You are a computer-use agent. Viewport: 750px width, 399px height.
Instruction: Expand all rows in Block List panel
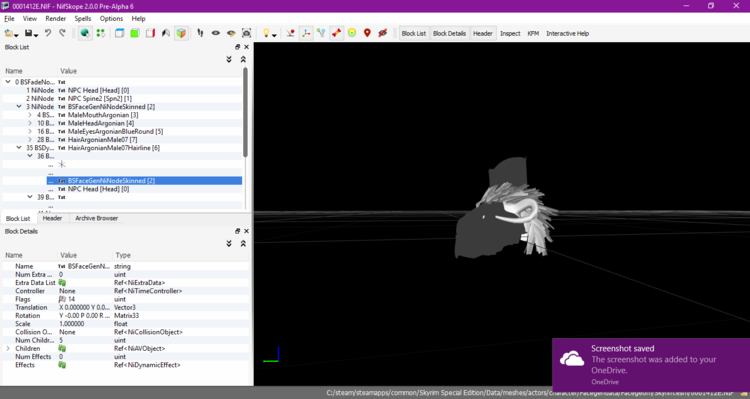point(229,59)
